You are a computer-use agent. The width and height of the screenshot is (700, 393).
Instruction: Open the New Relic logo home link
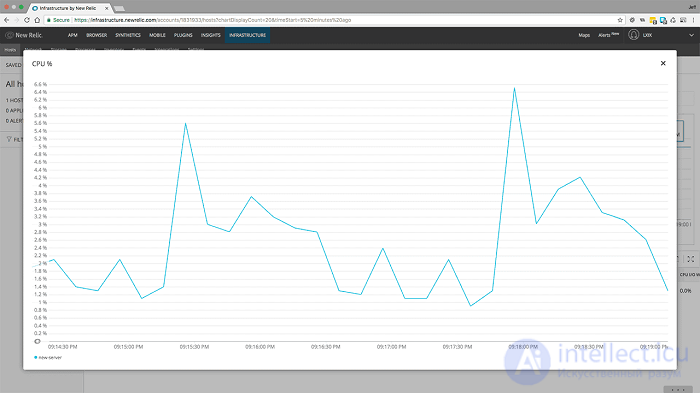pos(24,35)
